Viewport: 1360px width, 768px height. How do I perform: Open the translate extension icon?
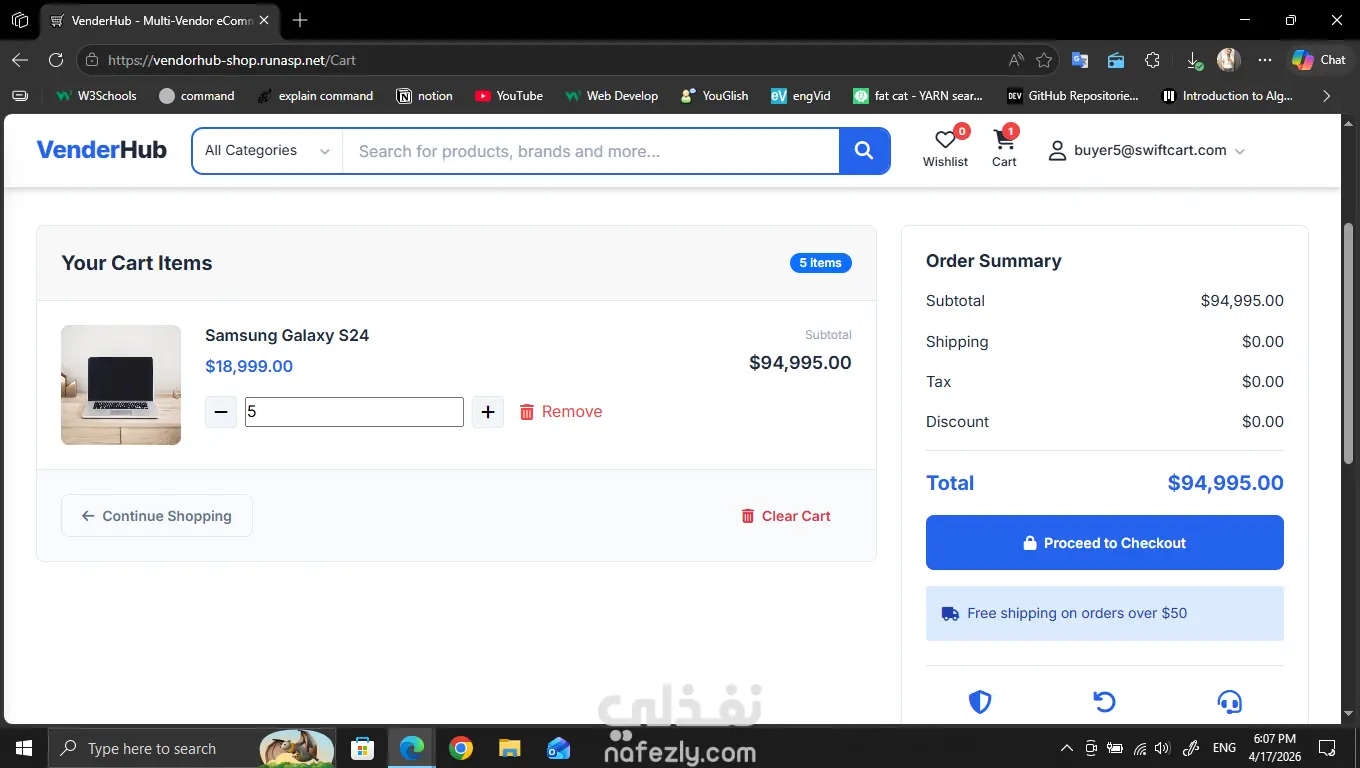pyautogui.click(x=1080, y=60)
